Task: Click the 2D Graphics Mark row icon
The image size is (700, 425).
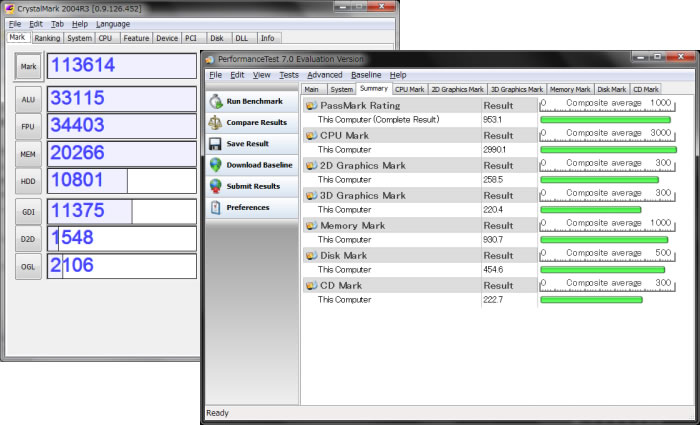Action: click(311, 166)
